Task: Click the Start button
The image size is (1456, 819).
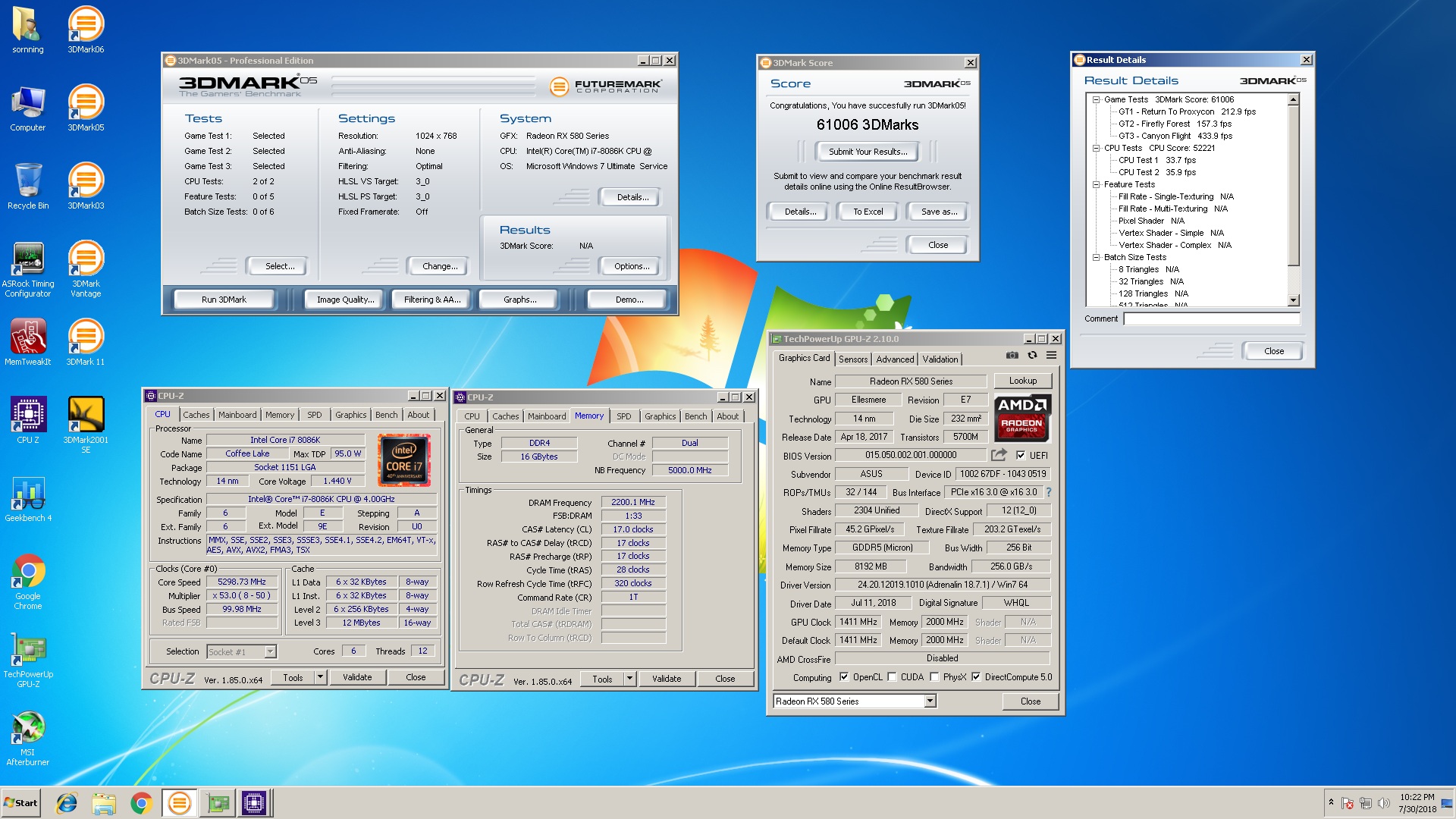Action: (x=21, y=803)
